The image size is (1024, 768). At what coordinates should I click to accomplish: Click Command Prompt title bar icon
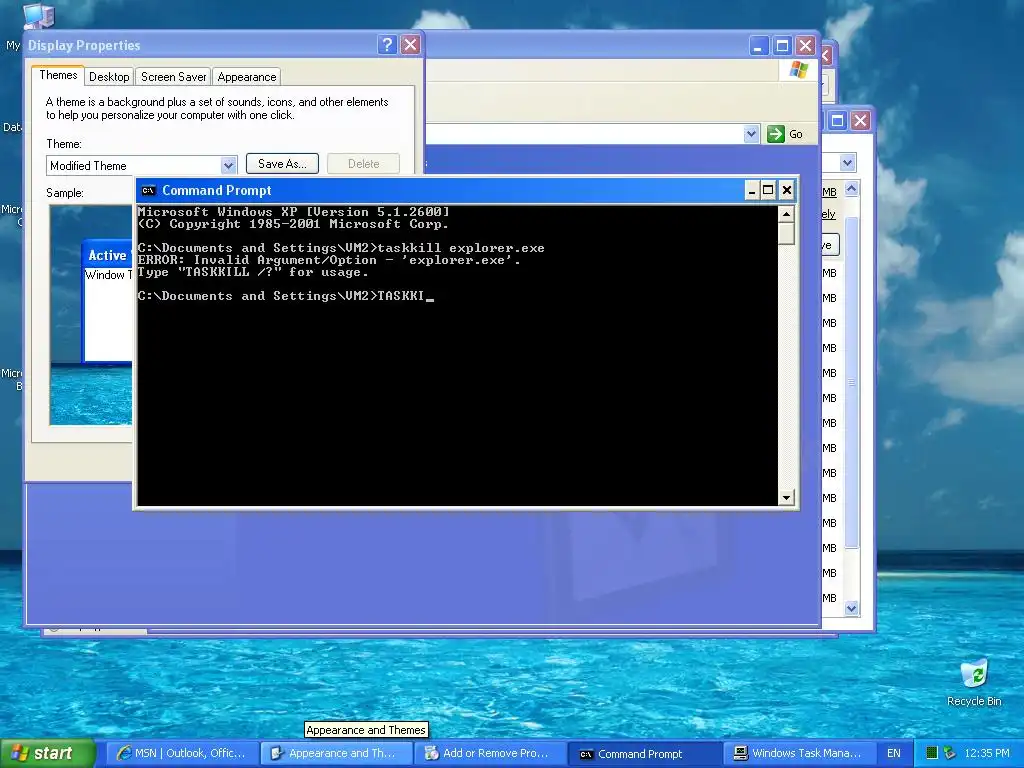click(148, 191)
